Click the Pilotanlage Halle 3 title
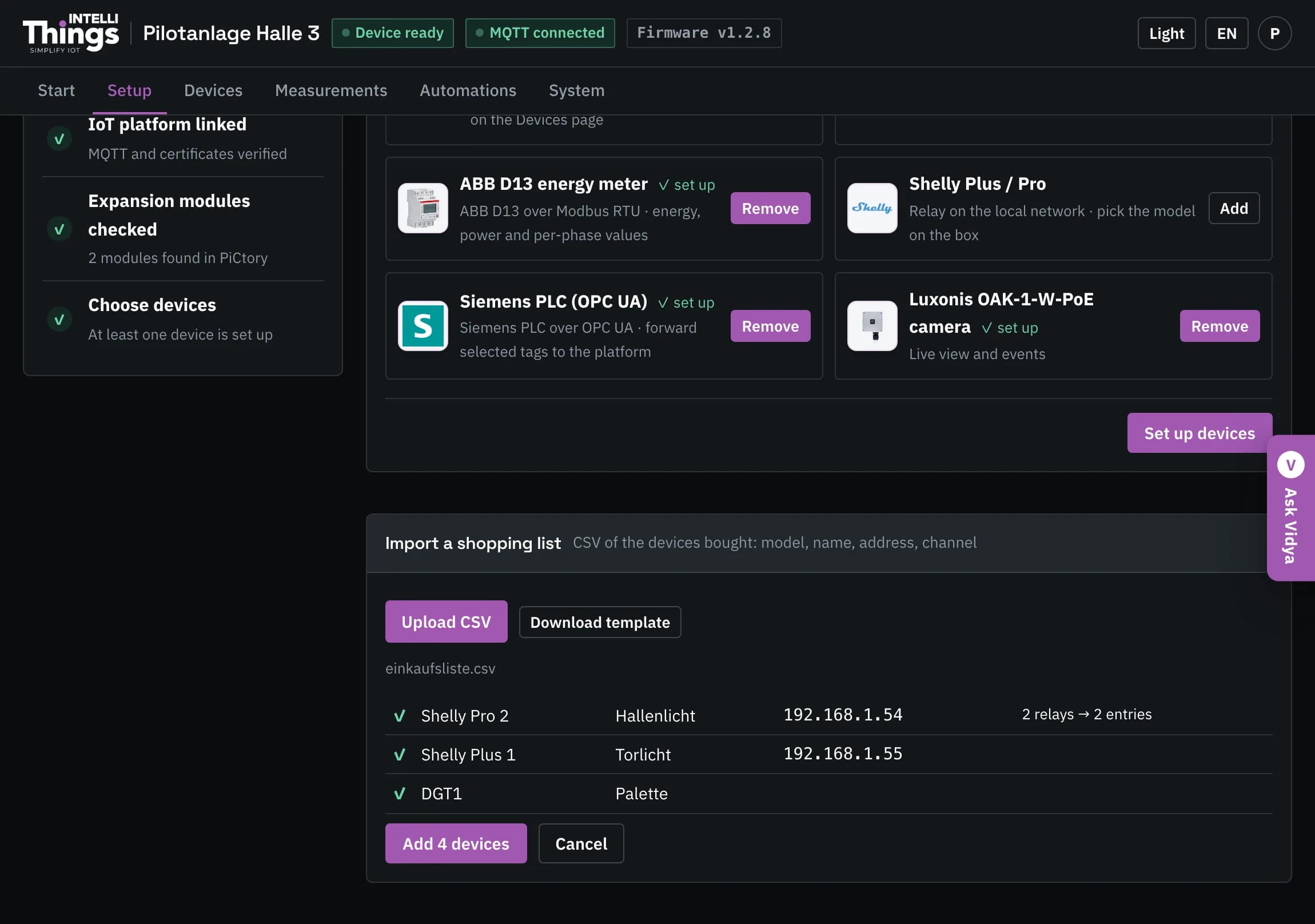 click(232, 33)
